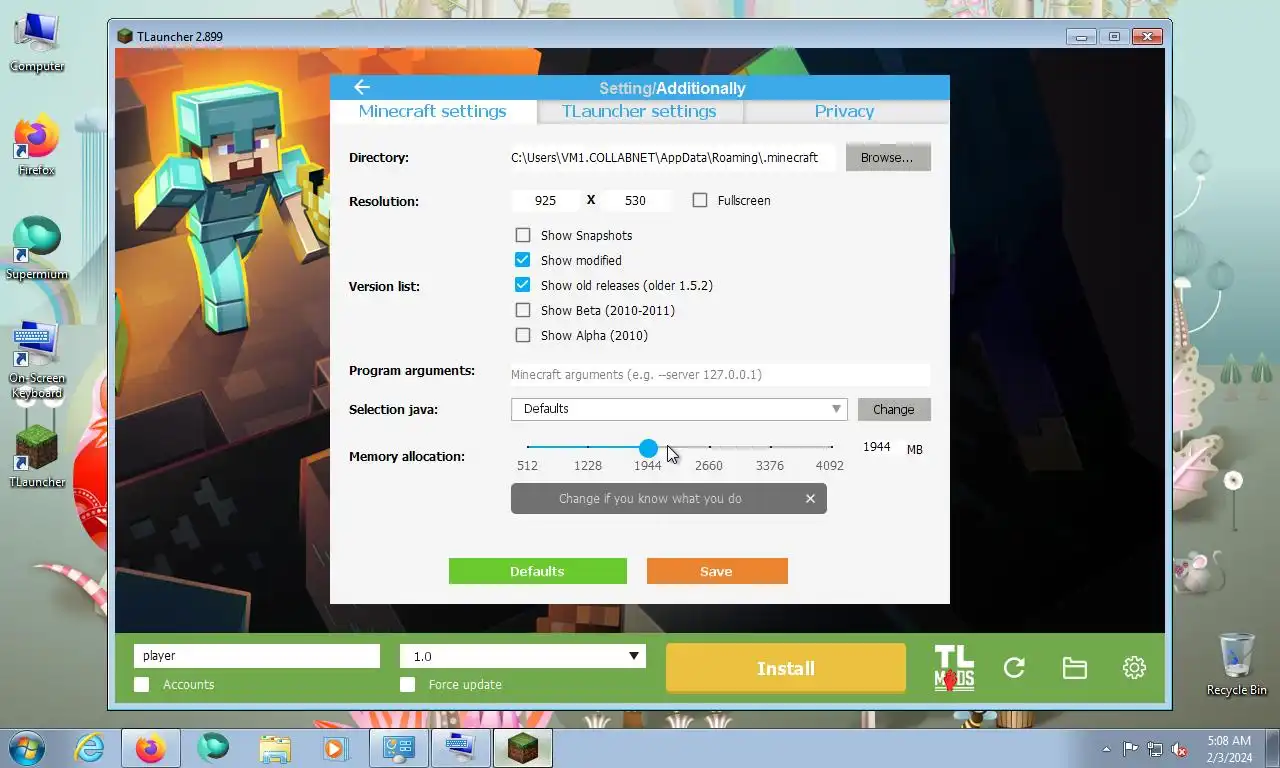
Task: Click the yellow Install button
Action: (786, 668)
